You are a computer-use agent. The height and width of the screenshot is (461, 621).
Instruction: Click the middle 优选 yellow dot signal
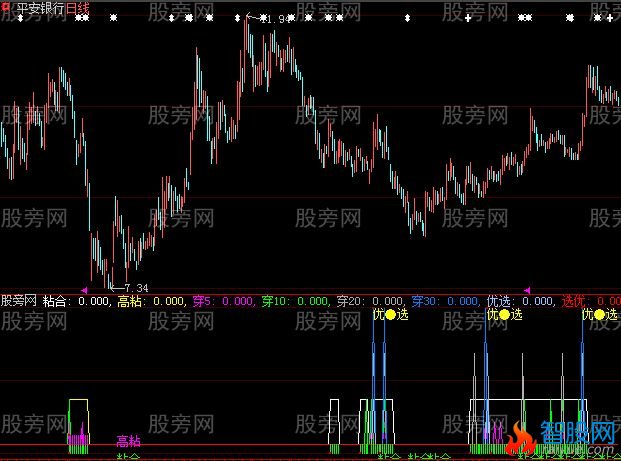point(505,315)
